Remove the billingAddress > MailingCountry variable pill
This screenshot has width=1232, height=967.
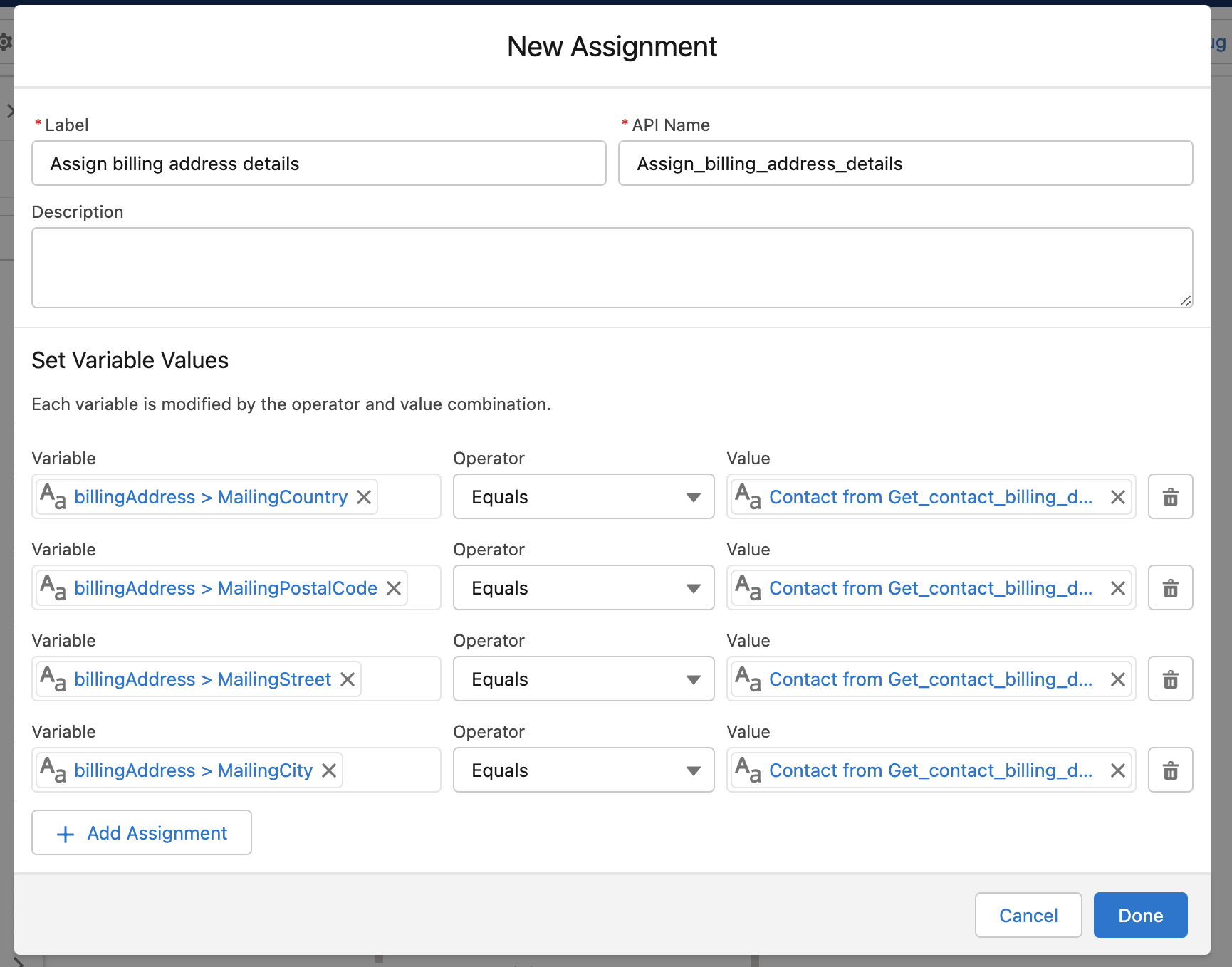(364, 497)
